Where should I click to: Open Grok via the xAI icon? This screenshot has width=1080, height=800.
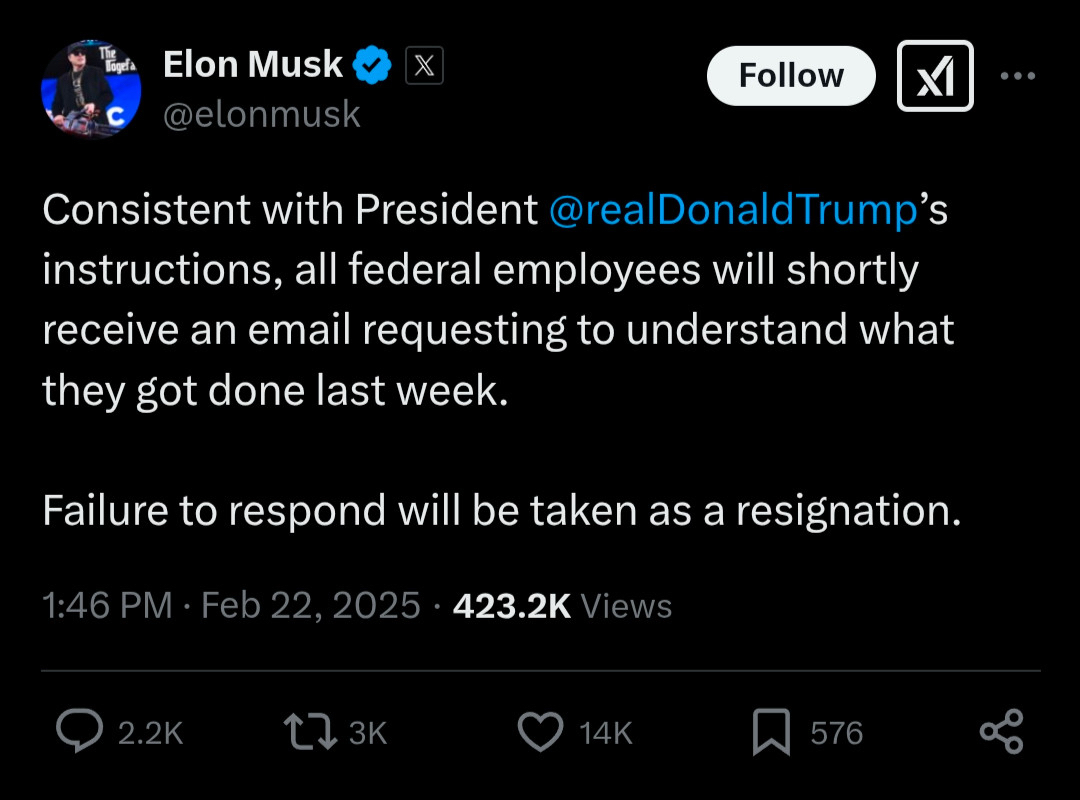(x=935, y=76)
